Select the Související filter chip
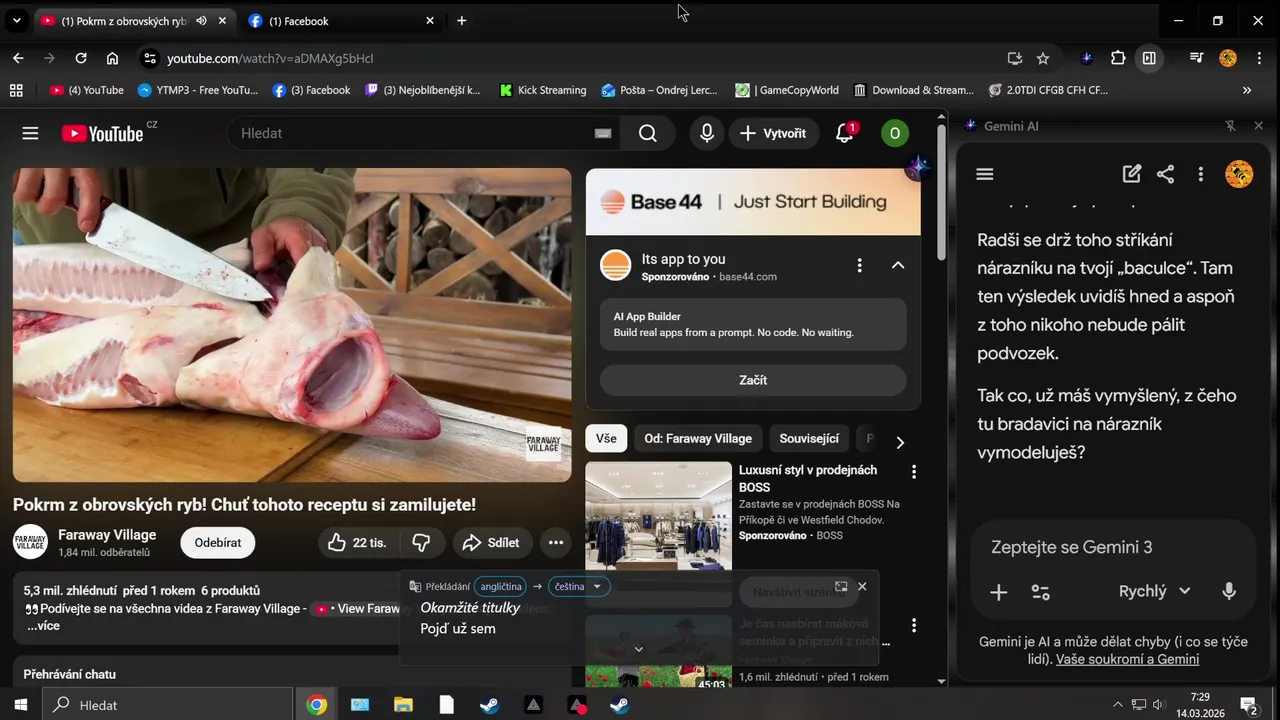The width and height of the screenshot is (1280, 720). [809, 438]
